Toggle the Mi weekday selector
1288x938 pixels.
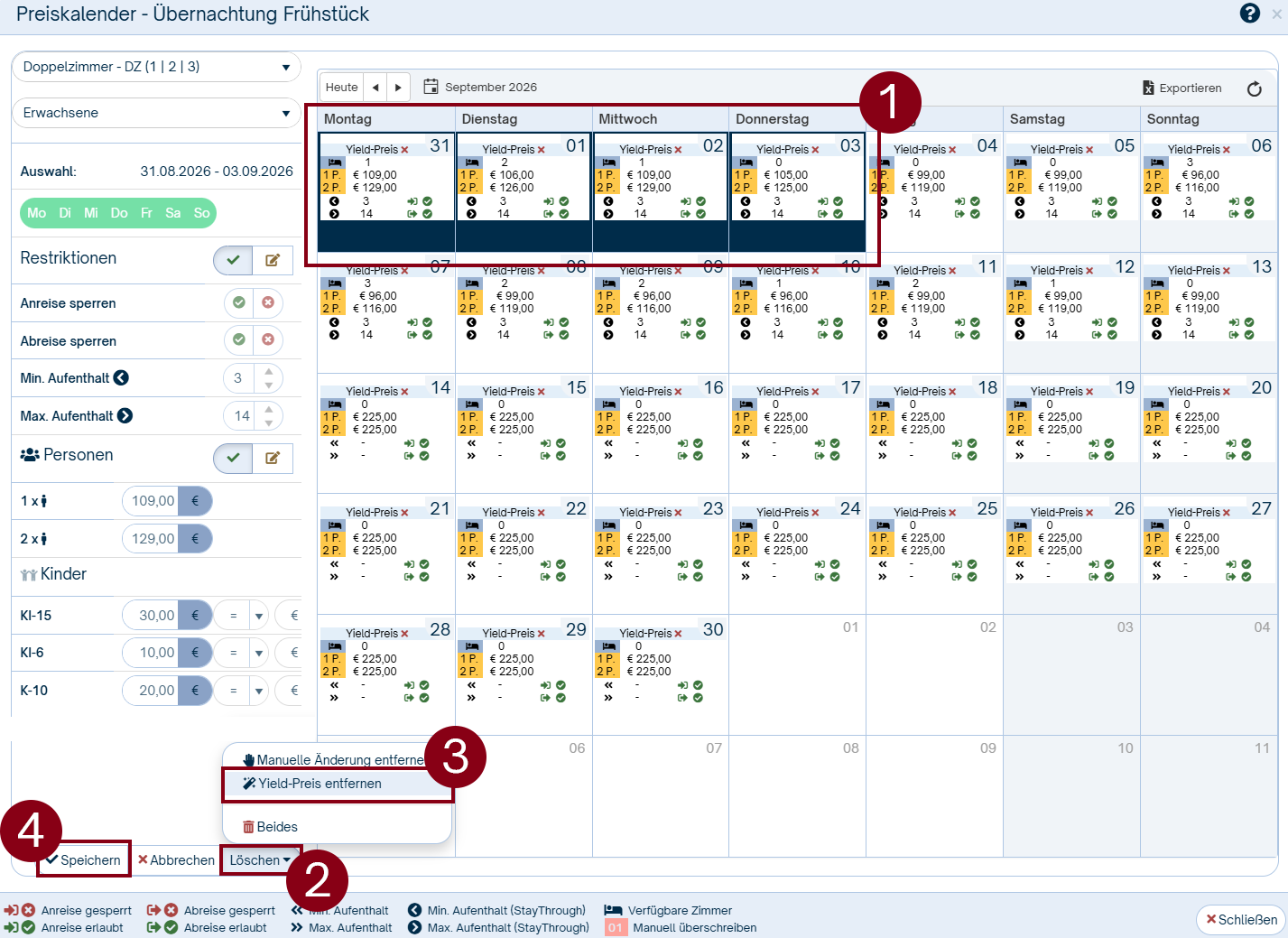(91, 213)
